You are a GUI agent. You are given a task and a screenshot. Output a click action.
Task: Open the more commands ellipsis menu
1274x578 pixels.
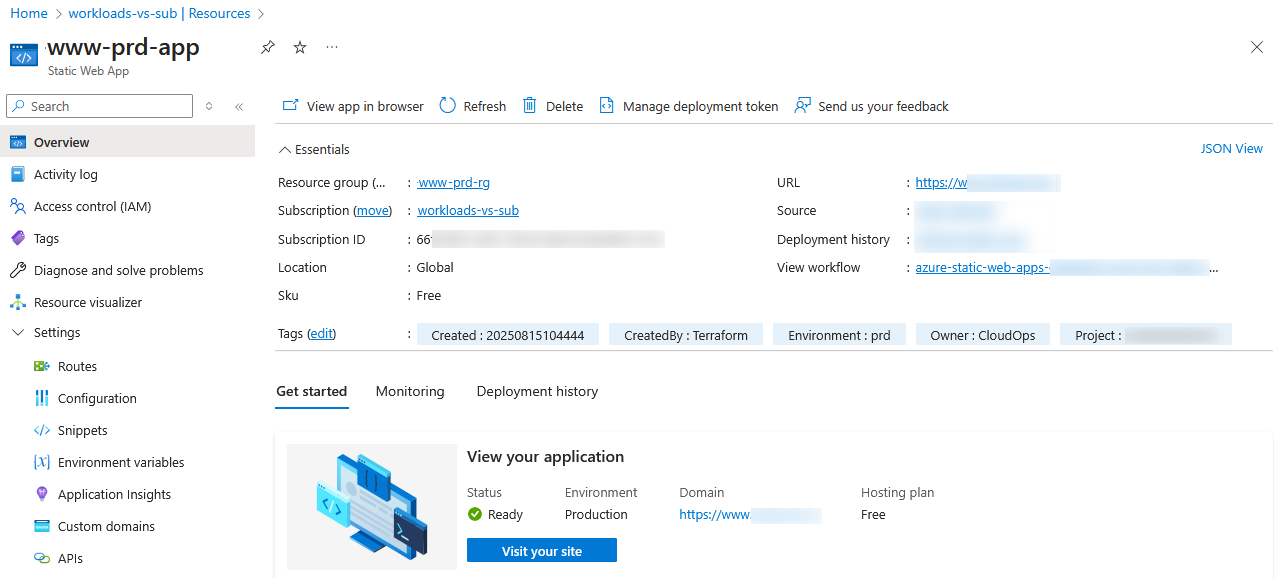coord(331,47)
